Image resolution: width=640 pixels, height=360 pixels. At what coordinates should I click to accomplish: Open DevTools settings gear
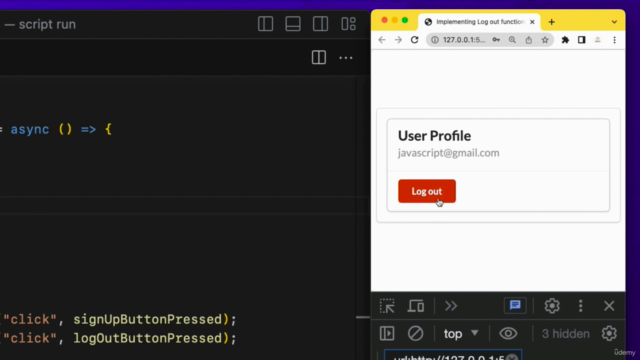[x=552, y=306]
